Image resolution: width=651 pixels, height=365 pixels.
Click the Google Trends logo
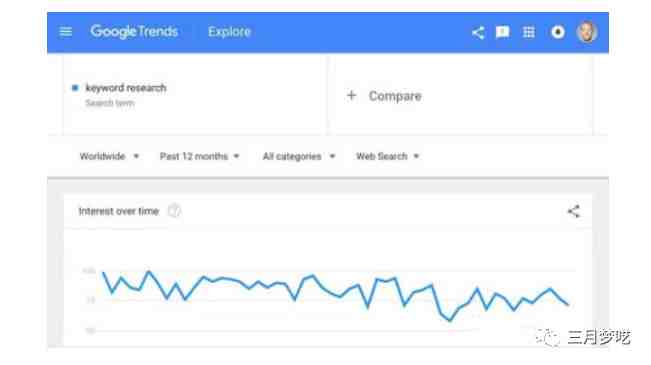[134, 32]
